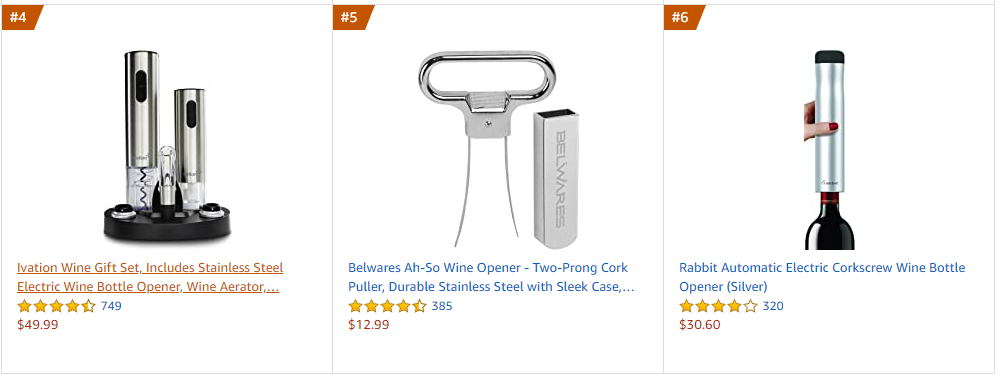
Task: Click the star rating for the Rabbit corkscrew
Action: click(x=719, y=307)
